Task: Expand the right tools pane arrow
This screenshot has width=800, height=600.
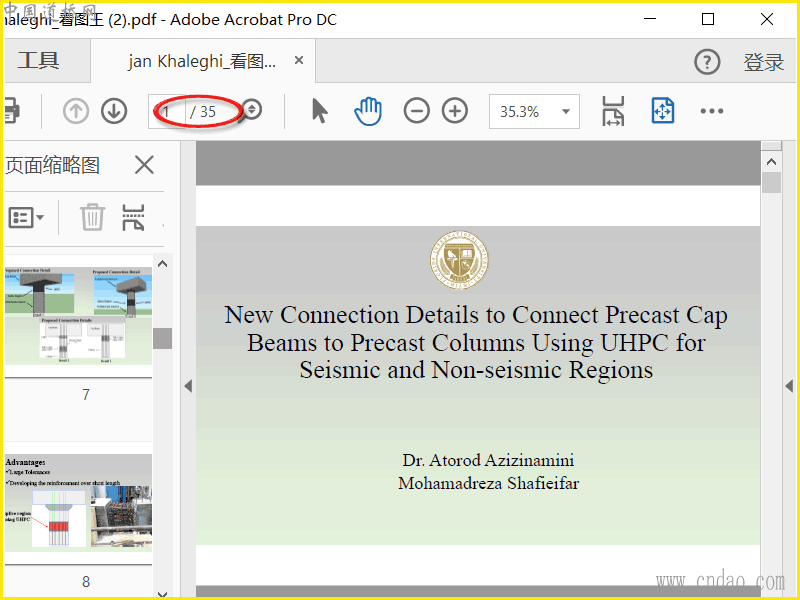Action: pyautogui.click(x=789, y=386)
